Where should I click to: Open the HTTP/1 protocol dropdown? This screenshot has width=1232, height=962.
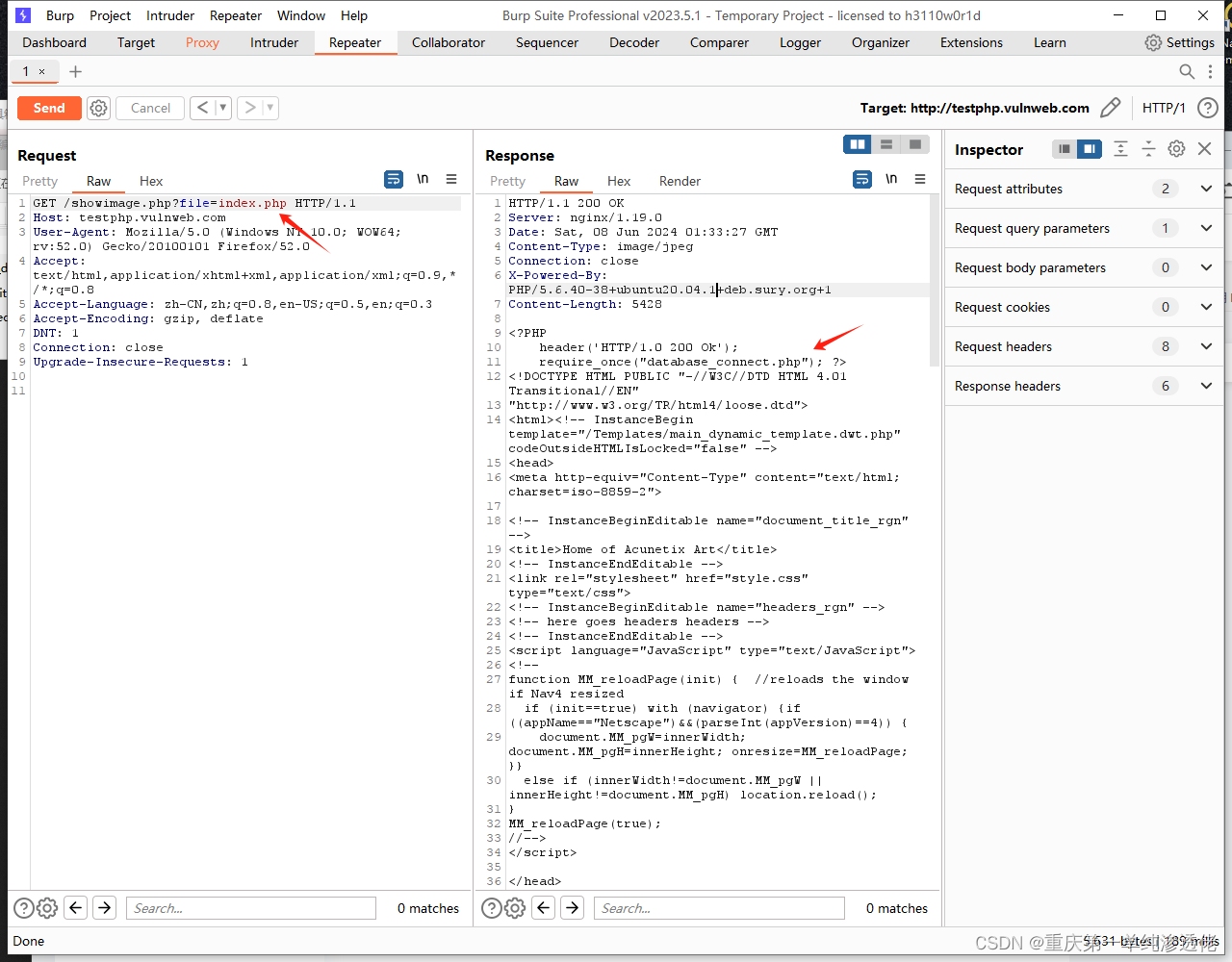(x=1164, y=108)
